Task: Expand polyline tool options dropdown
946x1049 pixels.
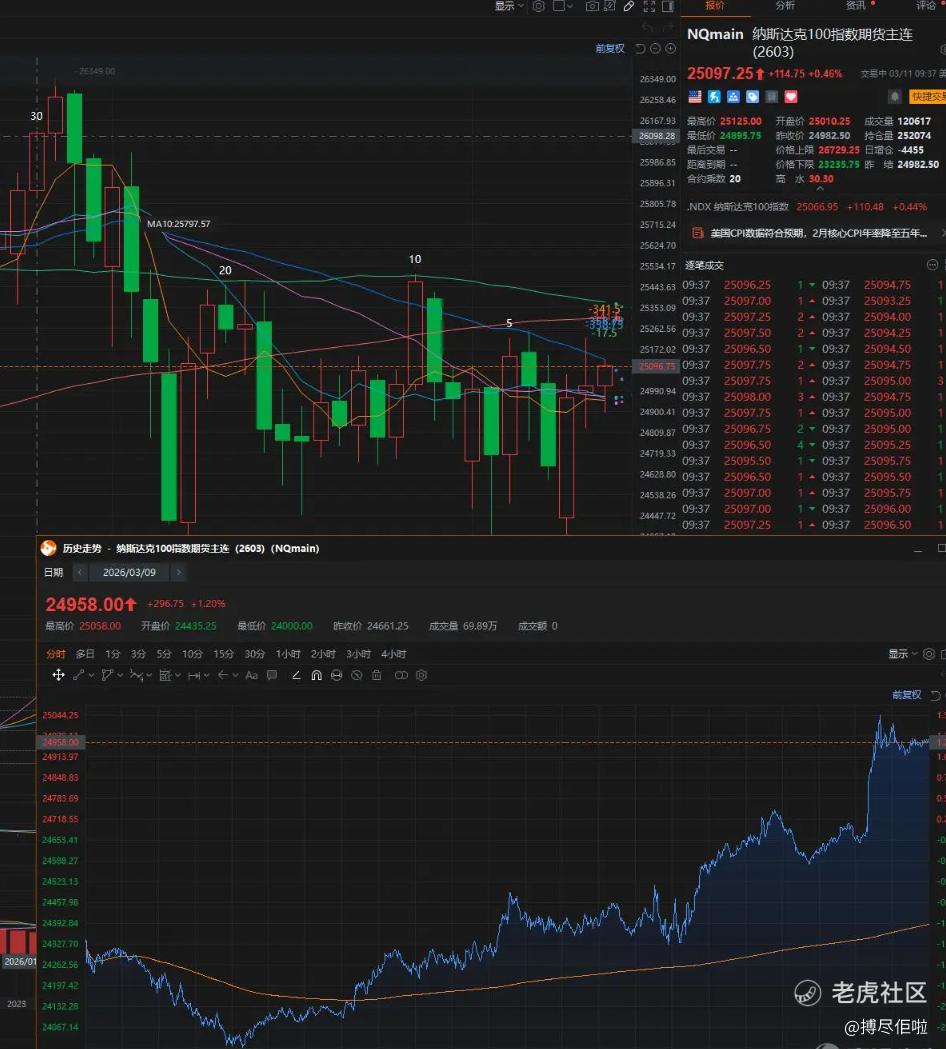Action: (120, 676)
